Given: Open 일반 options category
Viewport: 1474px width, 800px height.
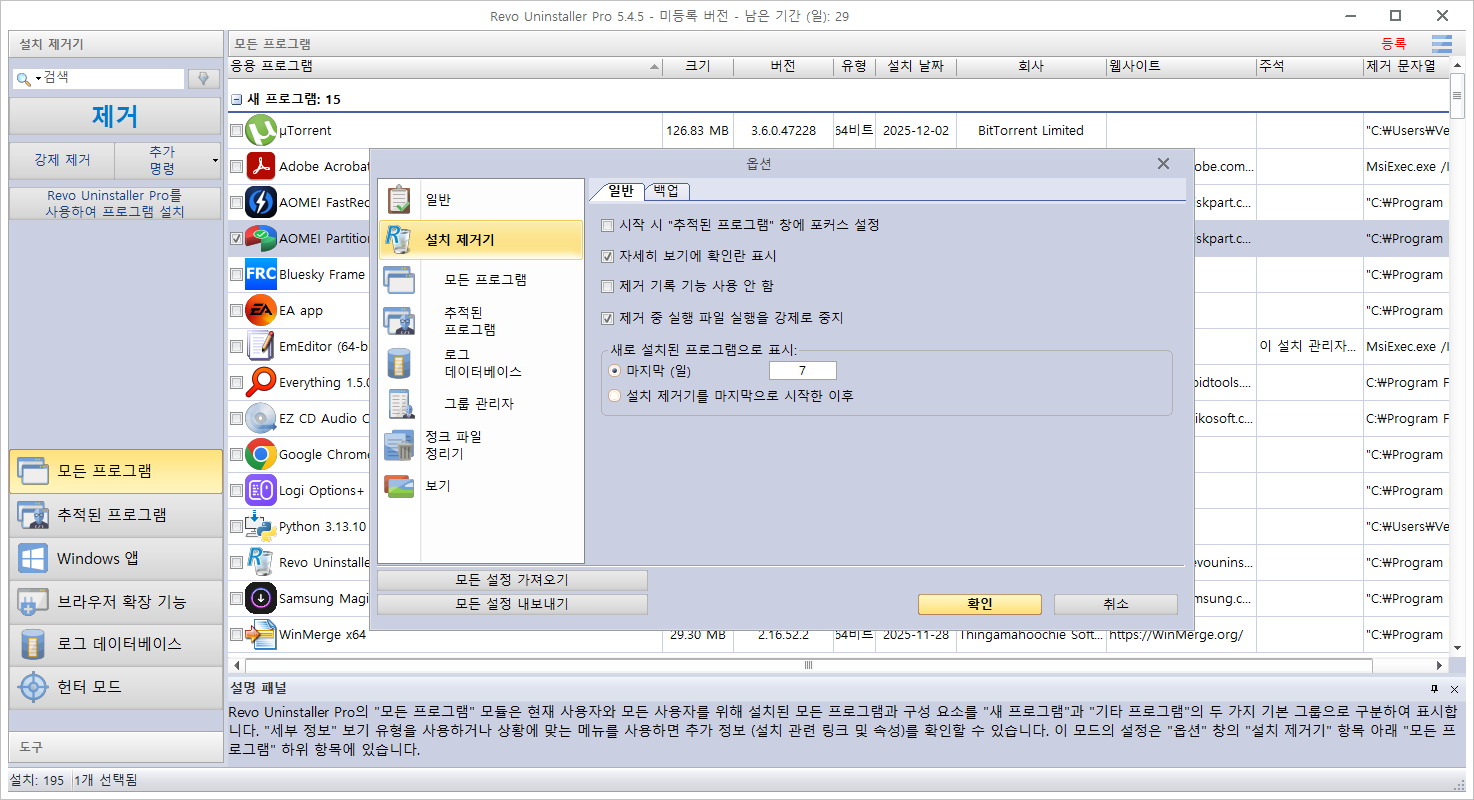Looking at the screenshot, I should 481,200.
